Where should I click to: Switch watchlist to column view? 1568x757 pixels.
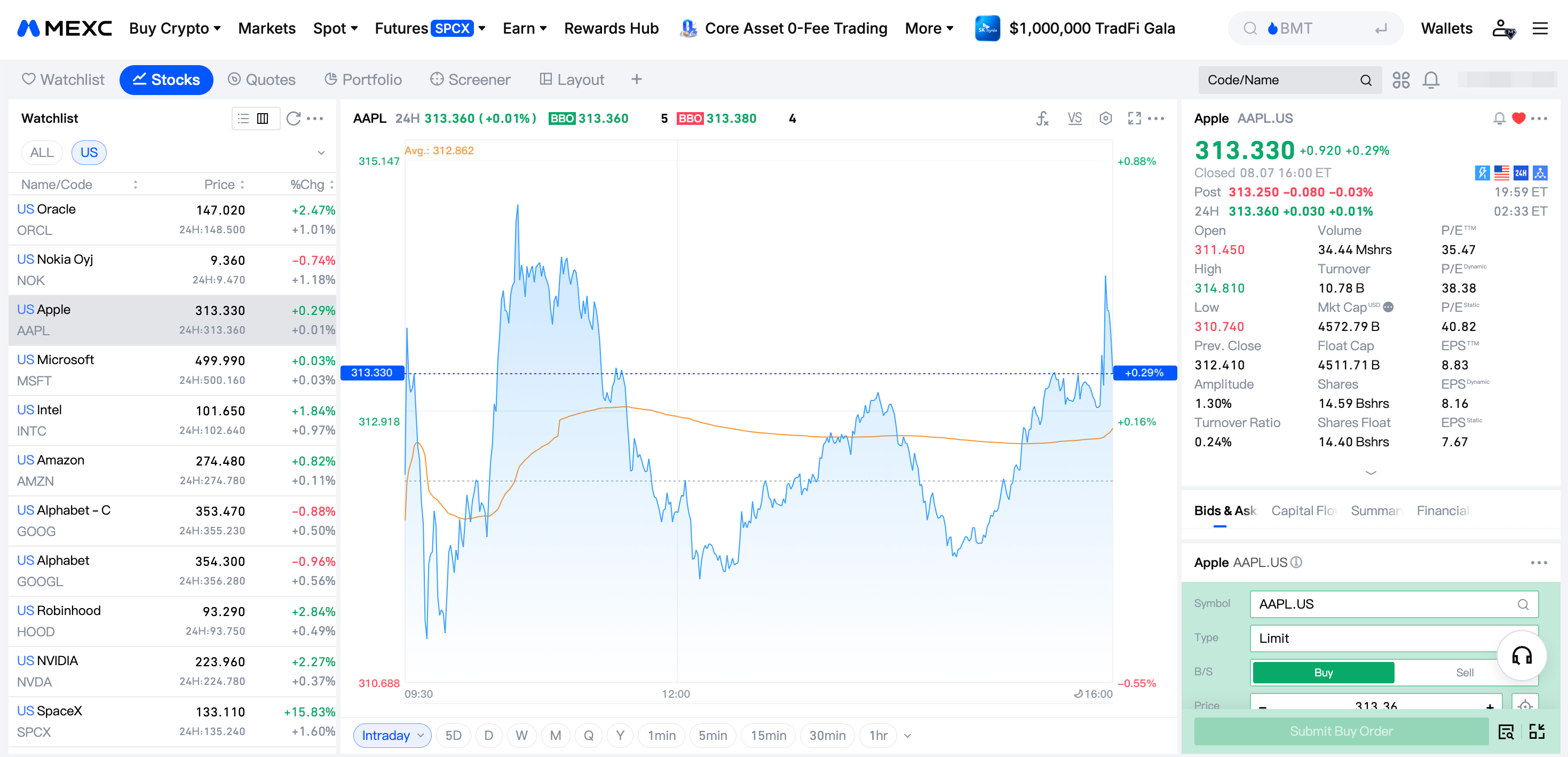tap(263, 118)
